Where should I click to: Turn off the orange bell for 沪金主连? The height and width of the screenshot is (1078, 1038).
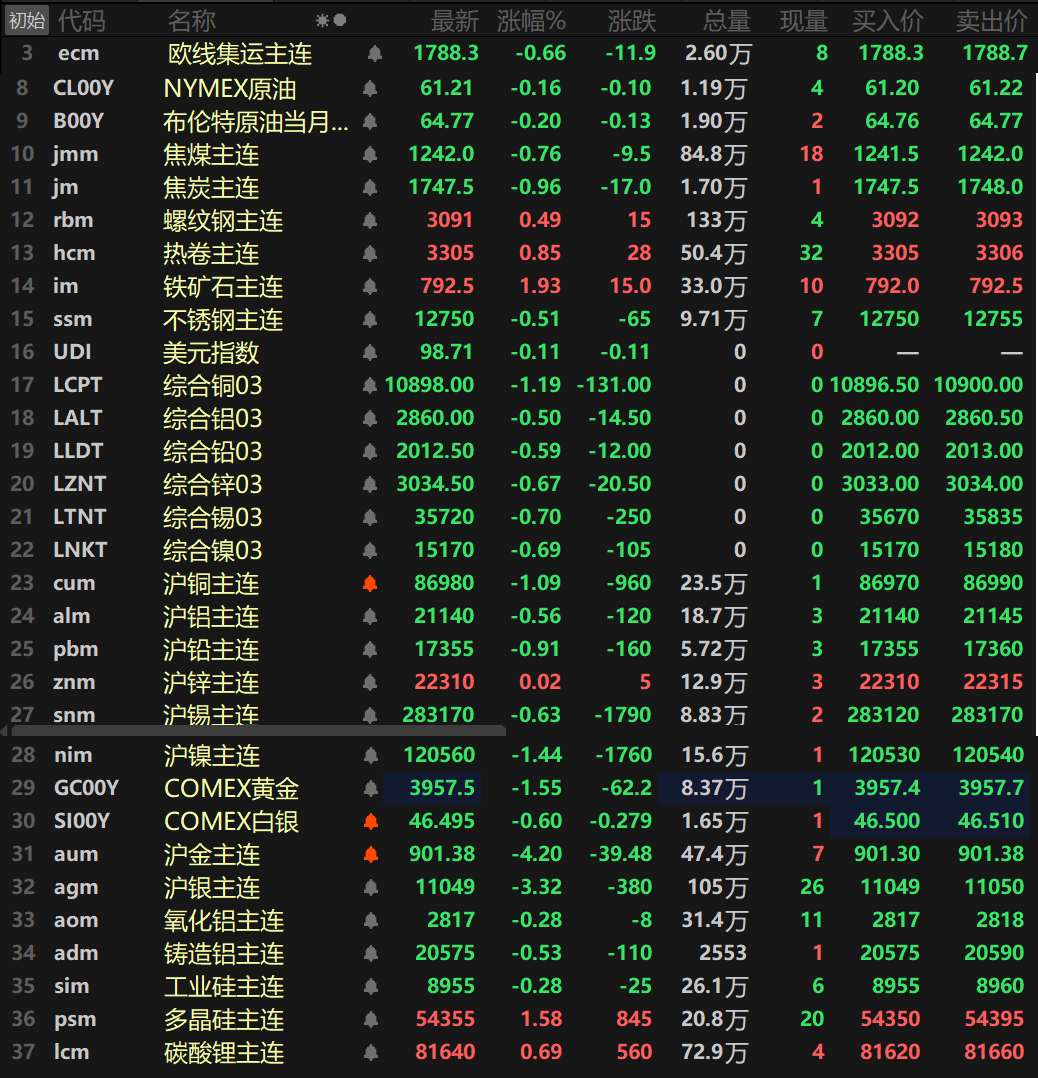point(371,855)
